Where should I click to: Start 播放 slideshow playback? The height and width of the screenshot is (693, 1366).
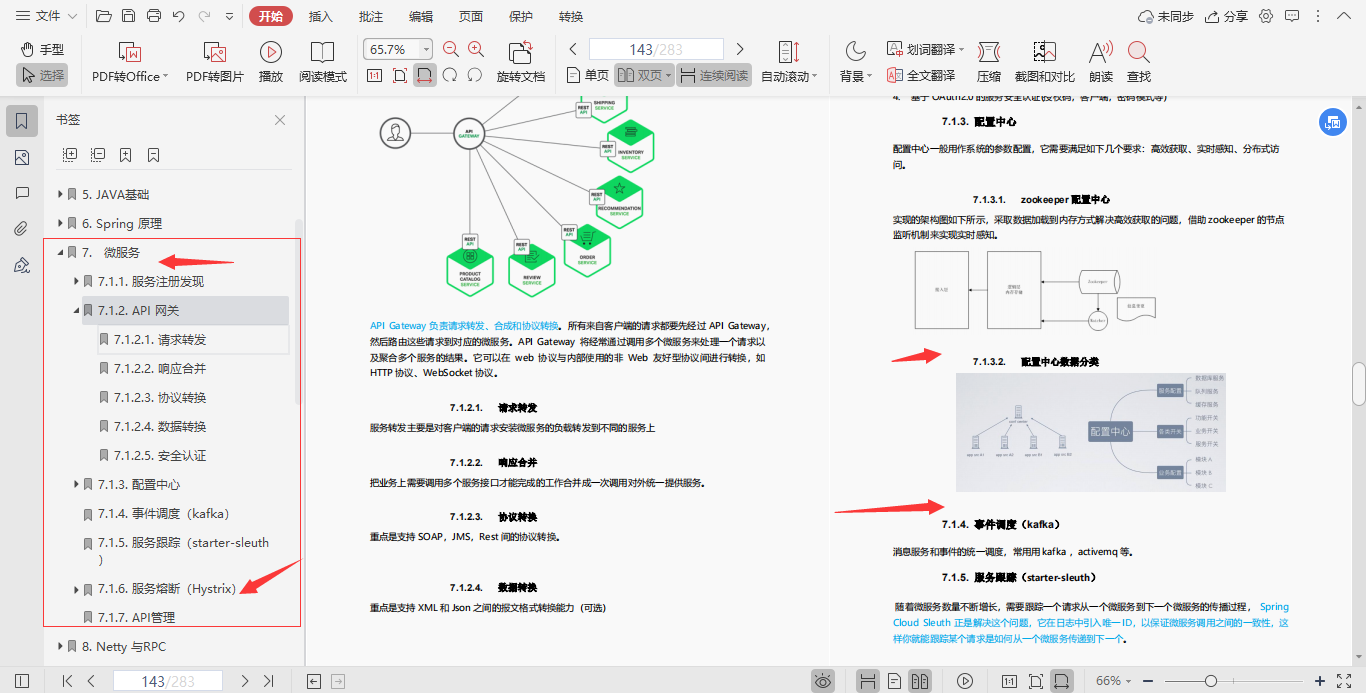point(271,60)
